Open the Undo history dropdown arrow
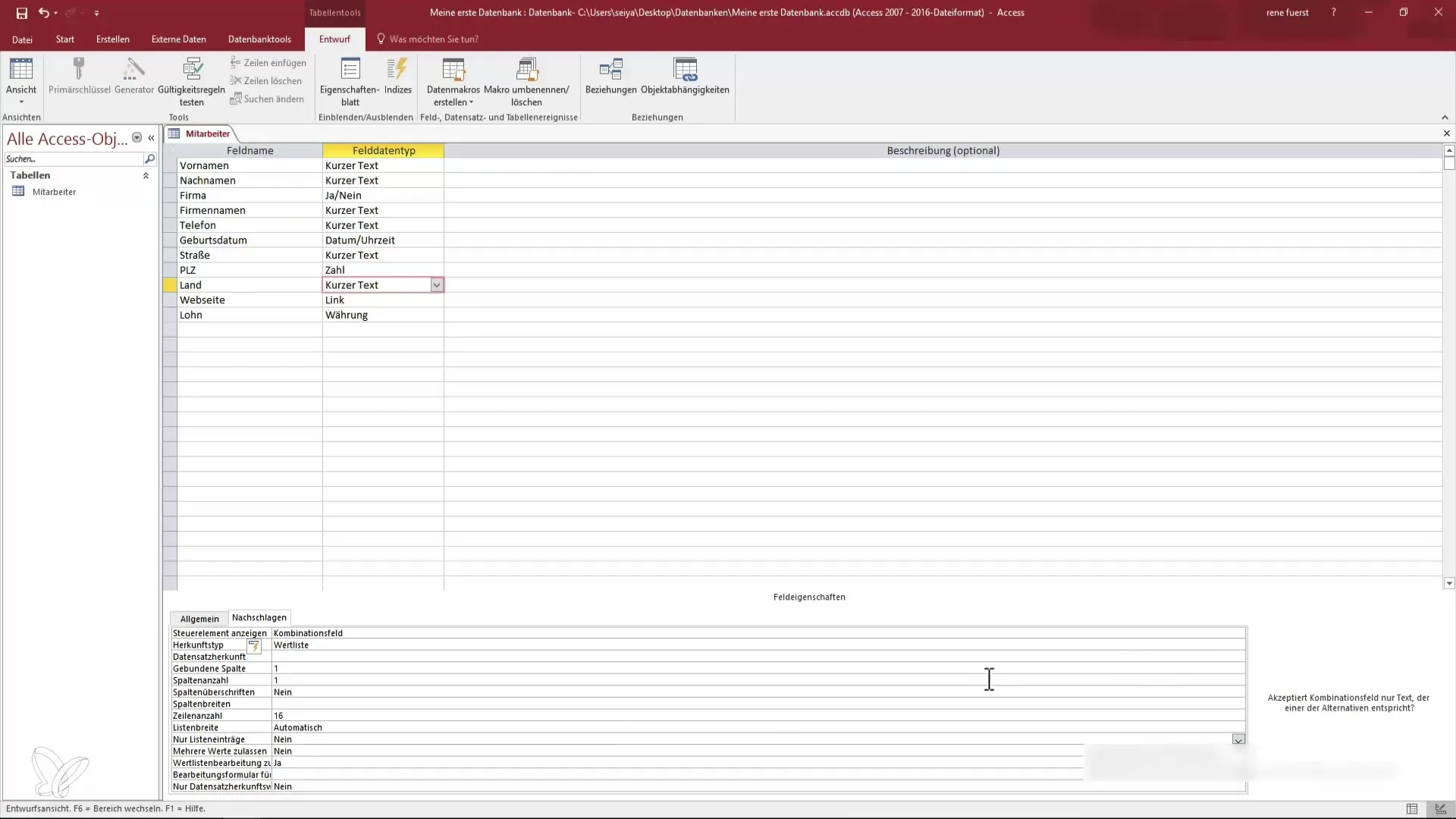1456x819 pixels. point(56,13)
